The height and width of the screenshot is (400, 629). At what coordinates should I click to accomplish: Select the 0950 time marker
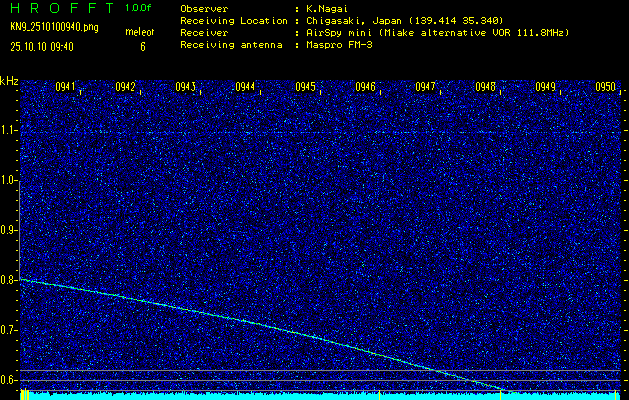pyautogui.click(x=606, y=87)
